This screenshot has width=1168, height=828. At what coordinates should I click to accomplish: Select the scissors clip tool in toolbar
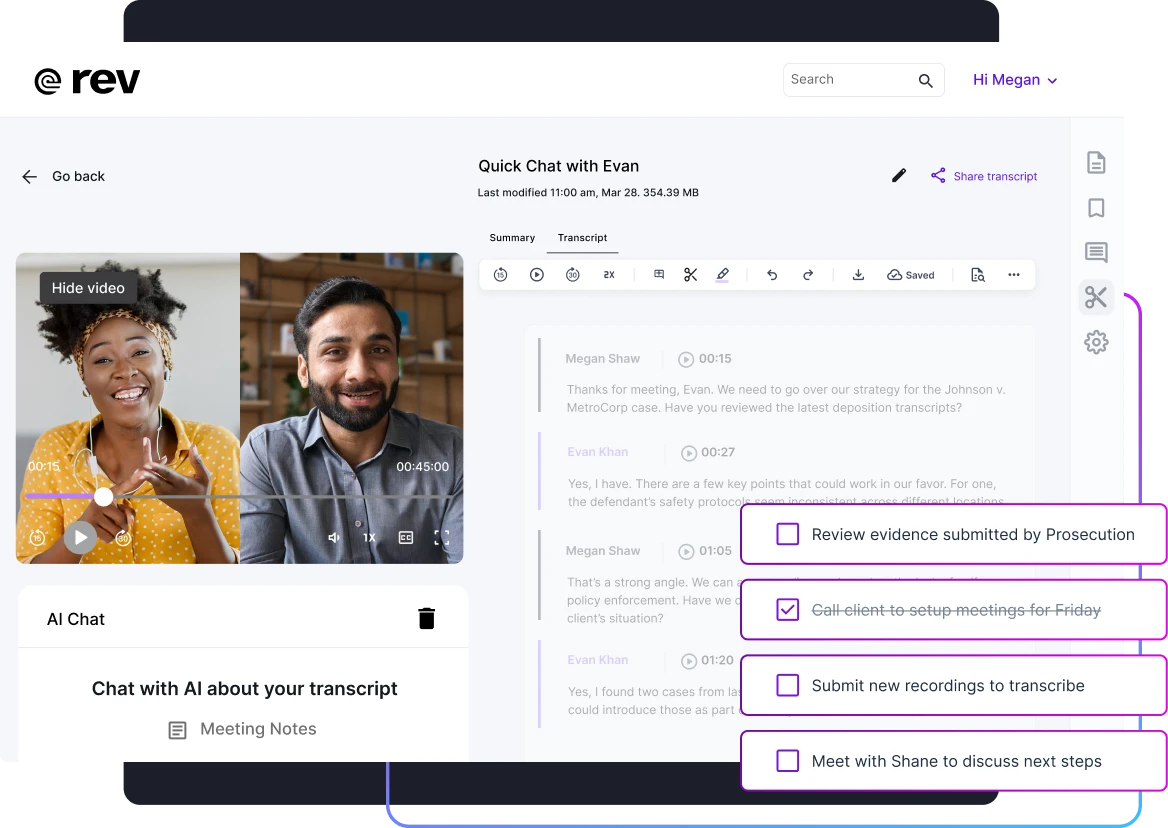click(691, 275)
